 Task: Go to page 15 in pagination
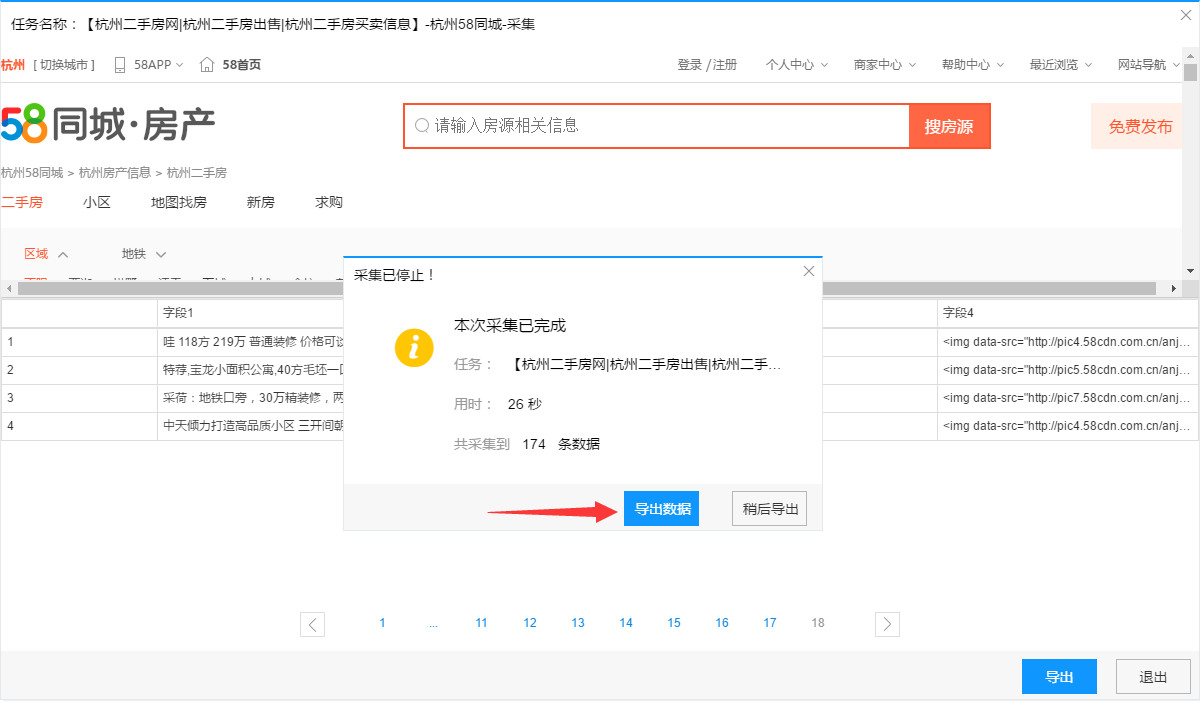click(674, 623)
